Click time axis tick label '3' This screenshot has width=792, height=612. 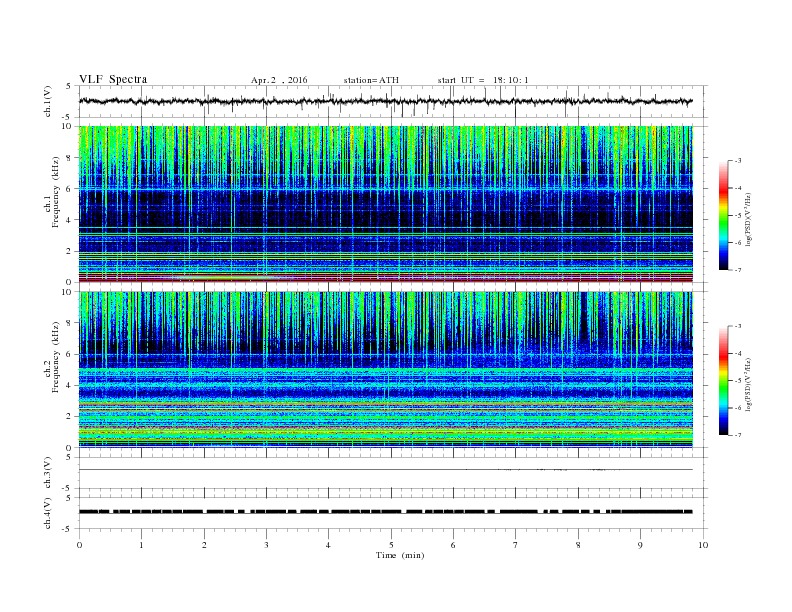[266, 545]
